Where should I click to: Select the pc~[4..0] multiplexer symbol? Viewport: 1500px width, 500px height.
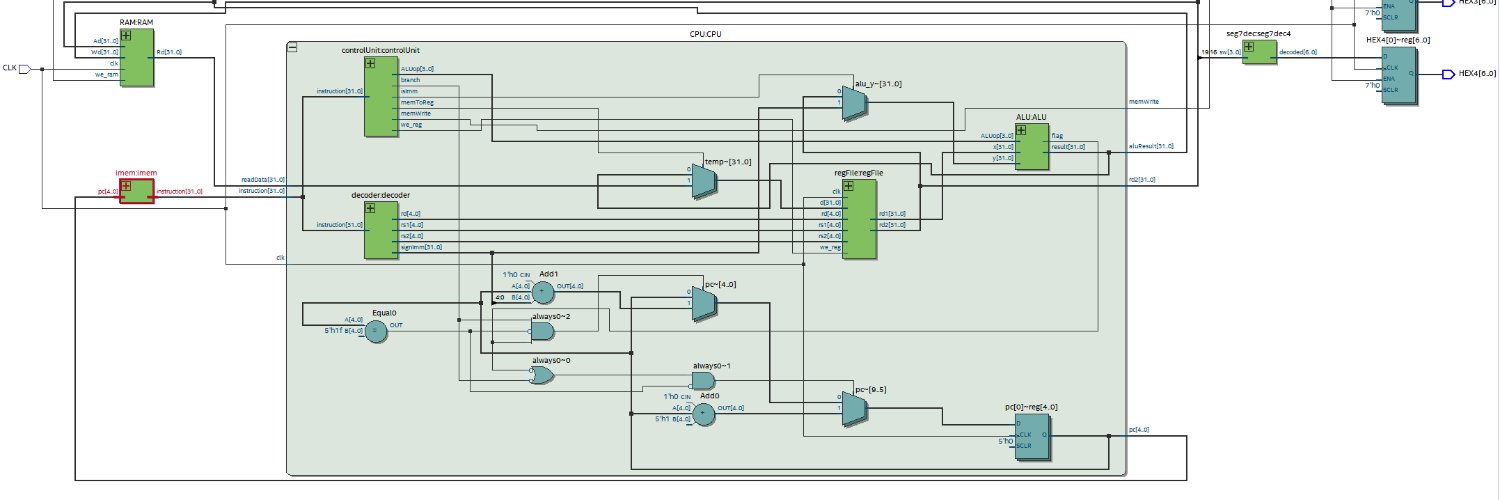click(704, 303)
